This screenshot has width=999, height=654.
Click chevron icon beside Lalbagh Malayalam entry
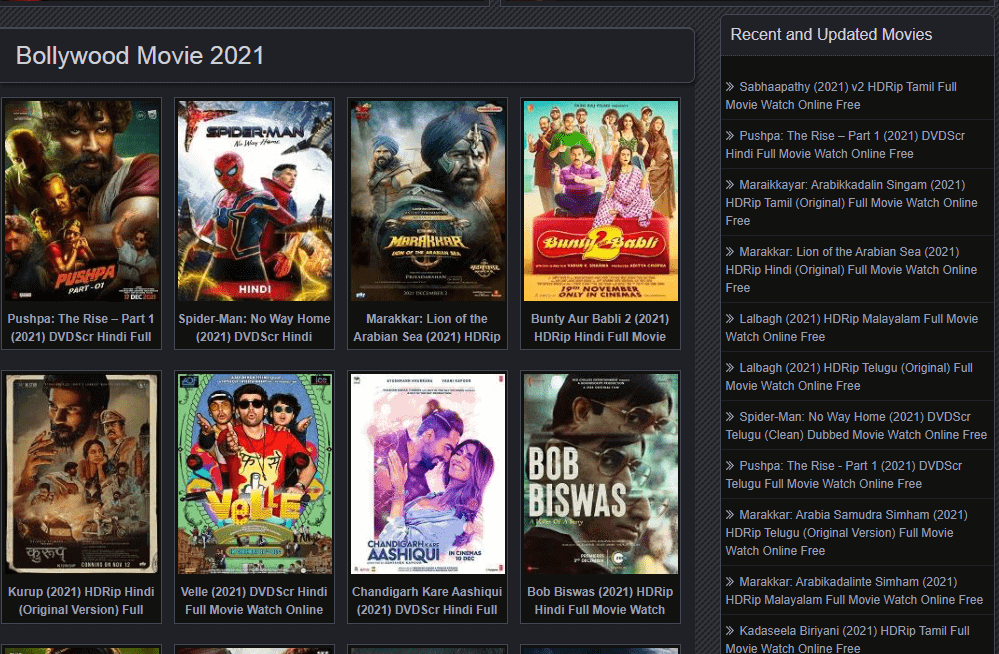tap(730, 318)
